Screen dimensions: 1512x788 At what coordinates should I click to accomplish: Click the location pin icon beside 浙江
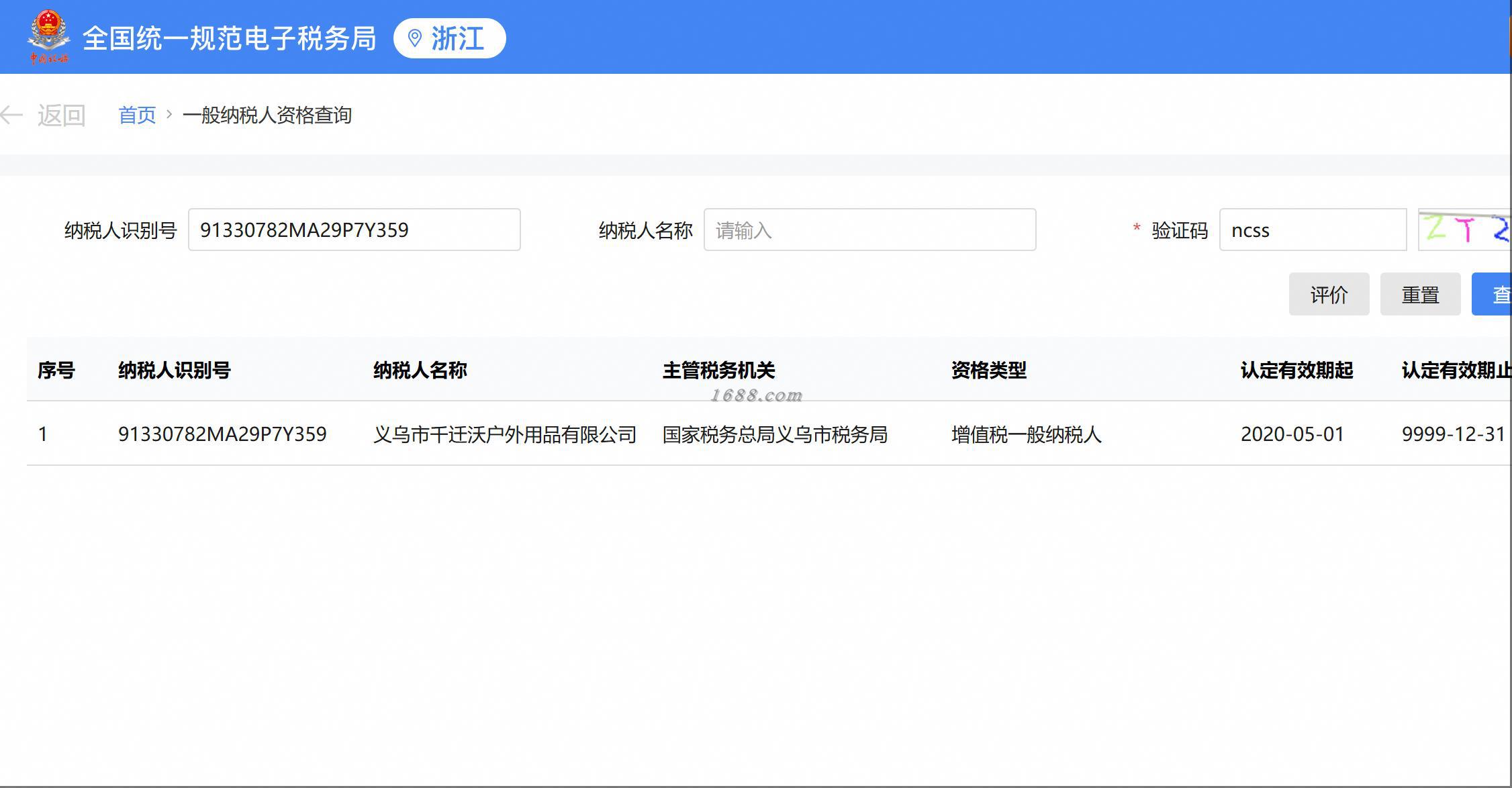tap(415, 38)
